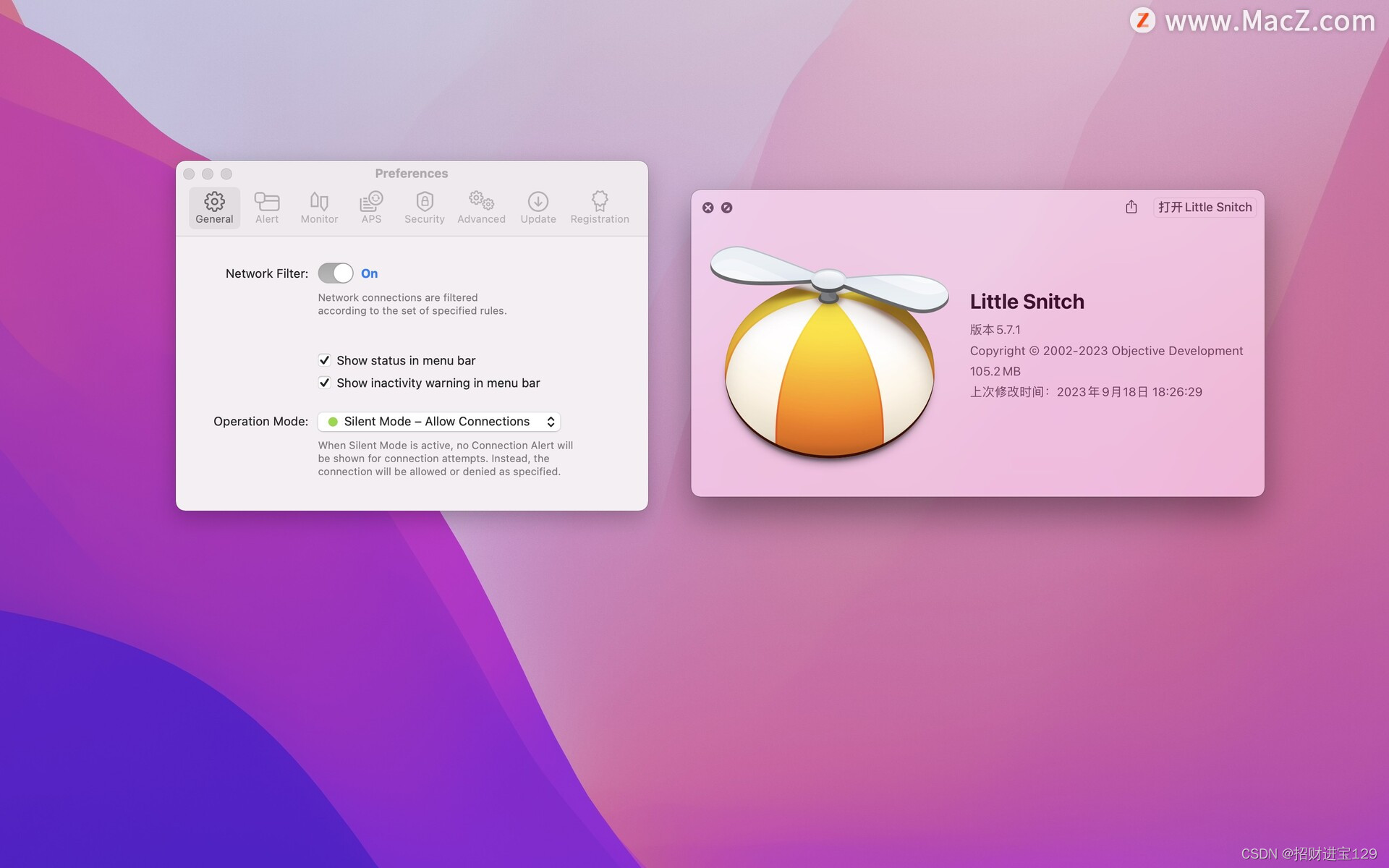The height and width of the screenshot is (868, 1389).
Task: Click the 版本 5.7.1 version text
Action: coord(995,330)
